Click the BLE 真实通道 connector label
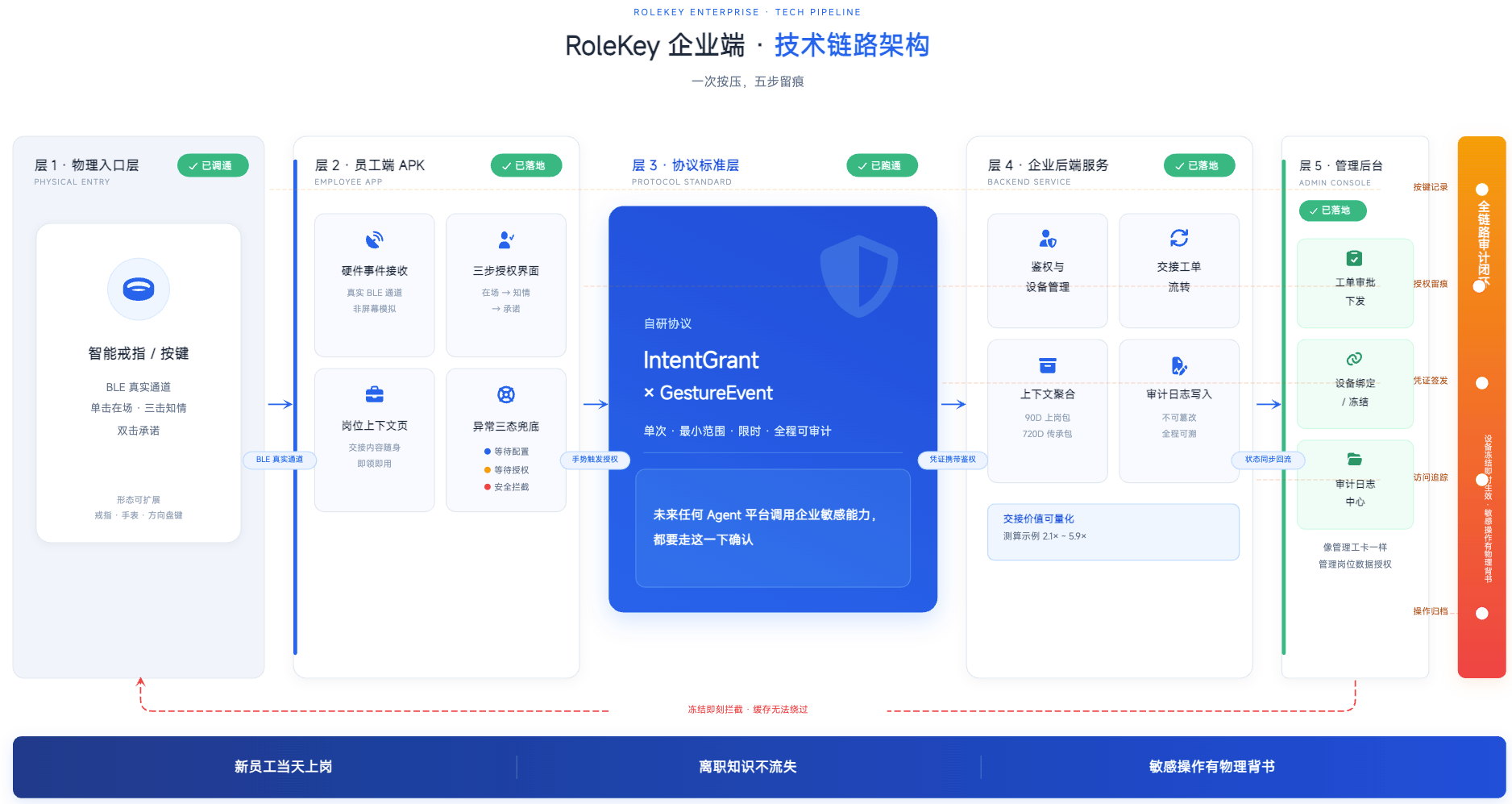The image size is (1512, 804). (x=280, y=460)
